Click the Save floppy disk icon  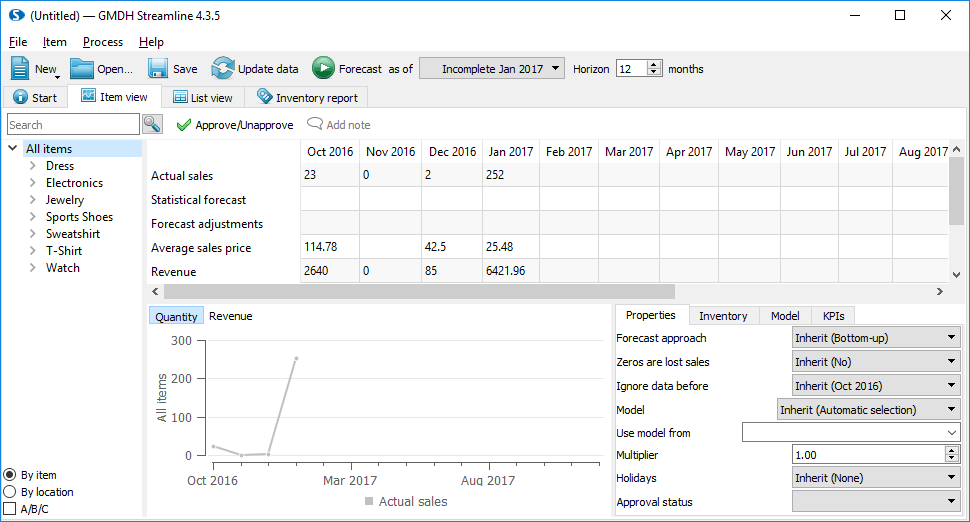tap(158, 69)
